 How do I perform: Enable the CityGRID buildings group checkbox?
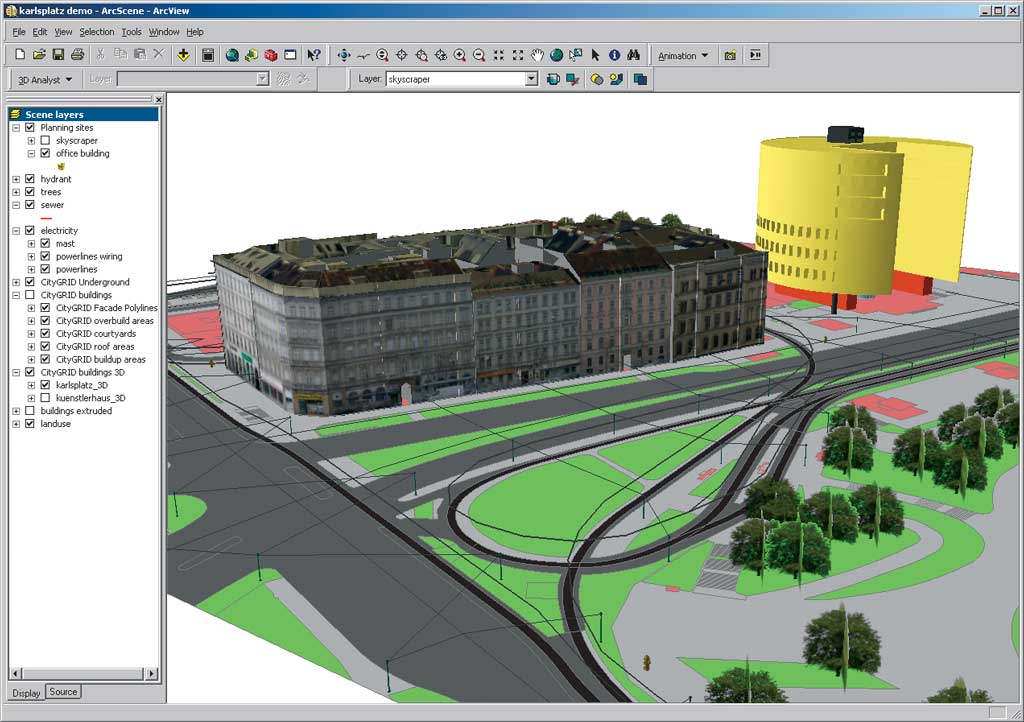(29, 295)
